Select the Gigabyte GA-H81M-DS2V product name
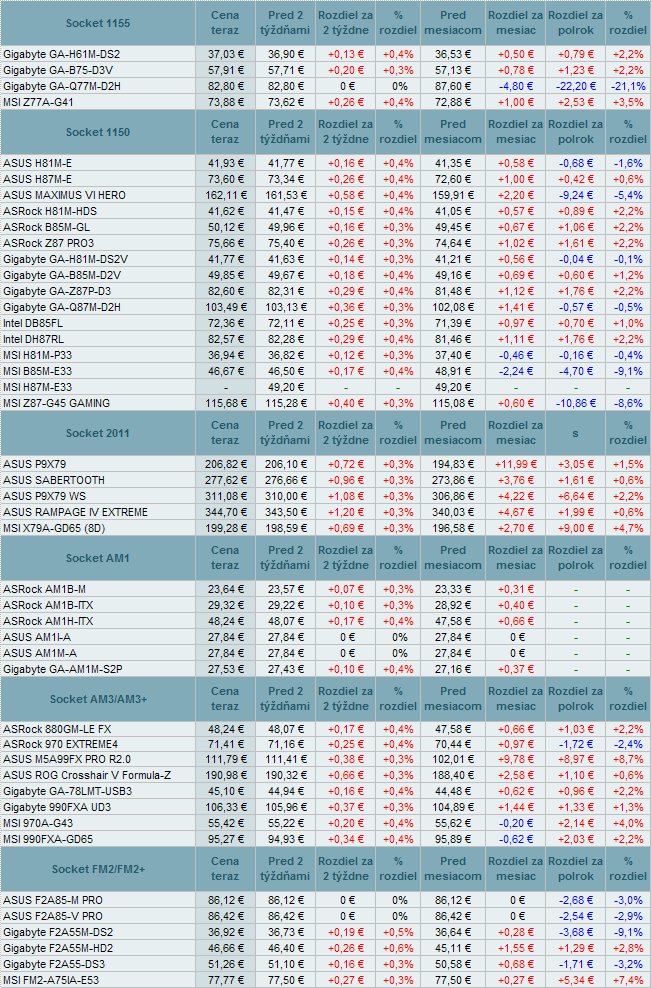 (x=65, y=259)
